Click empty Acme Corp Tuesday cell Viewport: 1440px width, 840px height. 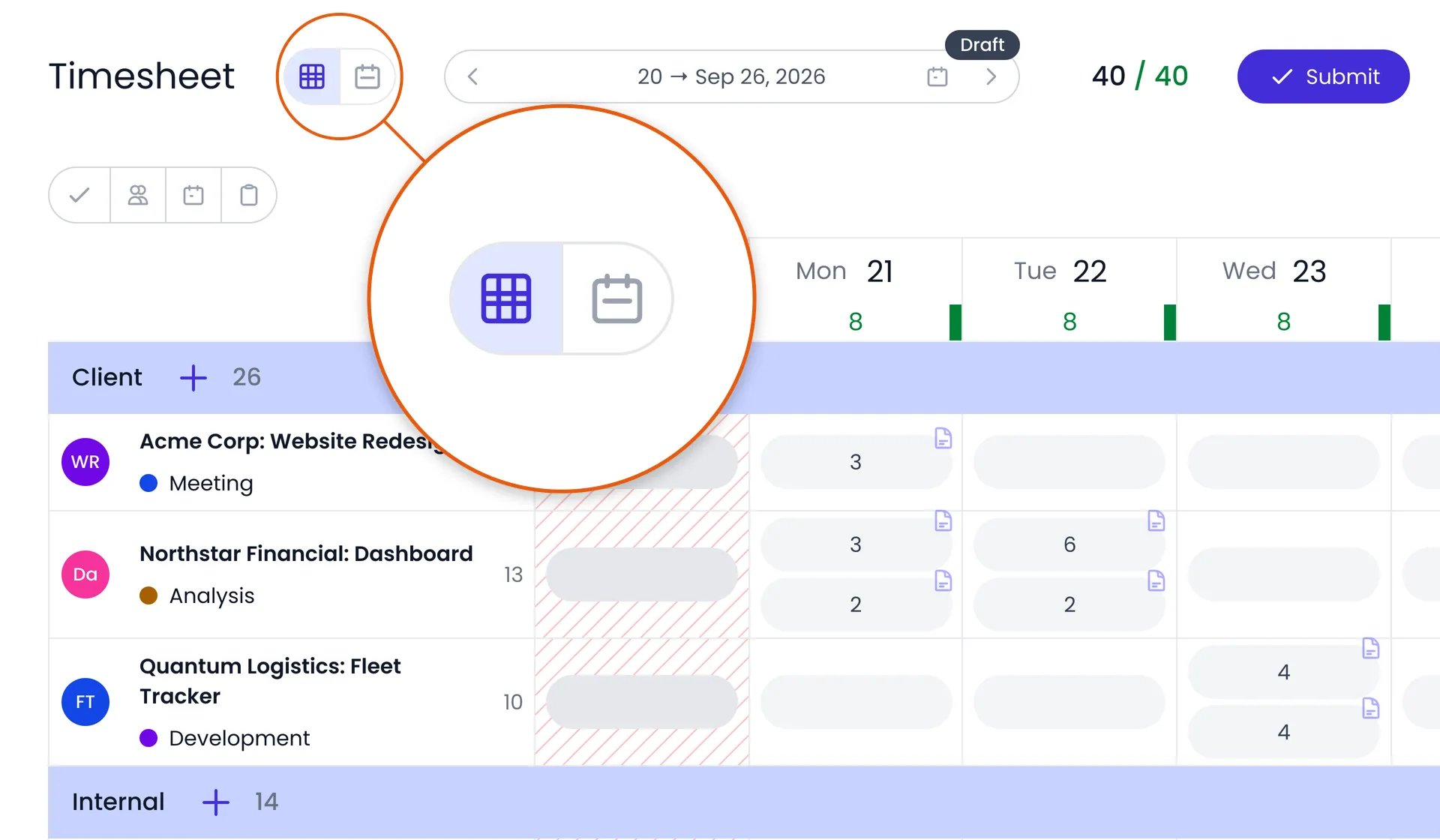point(1069,462)
